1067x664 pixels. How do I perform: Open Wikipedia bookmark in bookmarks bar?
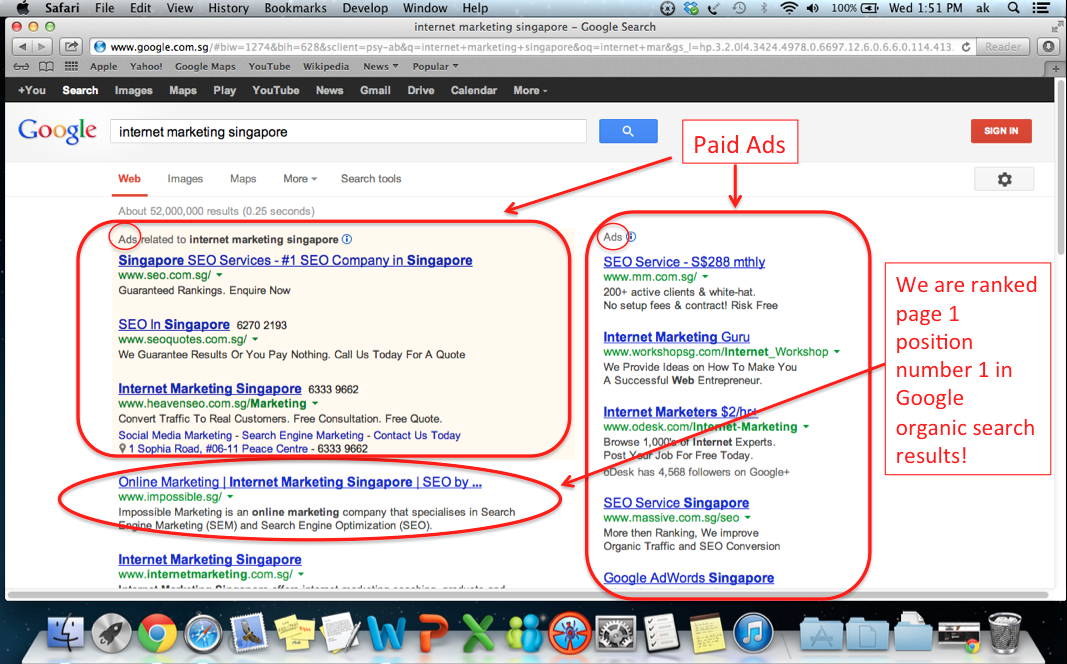[x=326, y=67]
